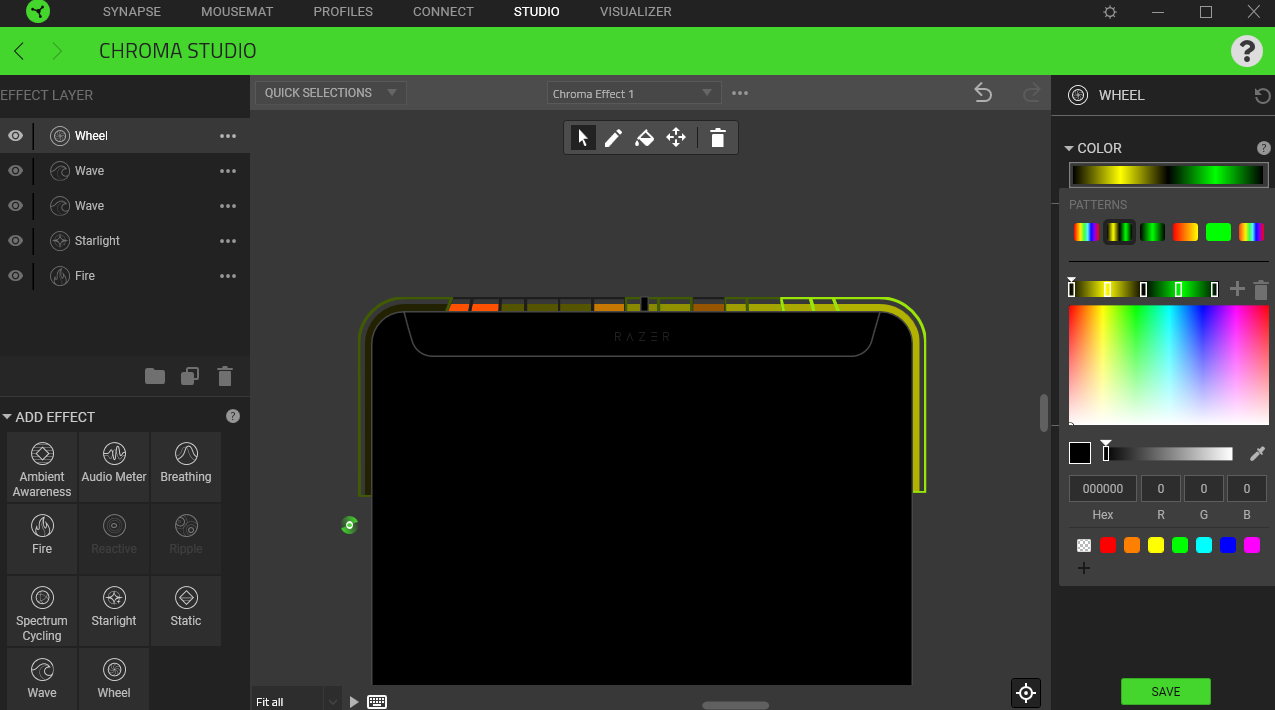Add a gradient color stop
Image resolution: width=1275 pixels, height=710 pixels.
pyautogui.click(x=1237, y=289)
